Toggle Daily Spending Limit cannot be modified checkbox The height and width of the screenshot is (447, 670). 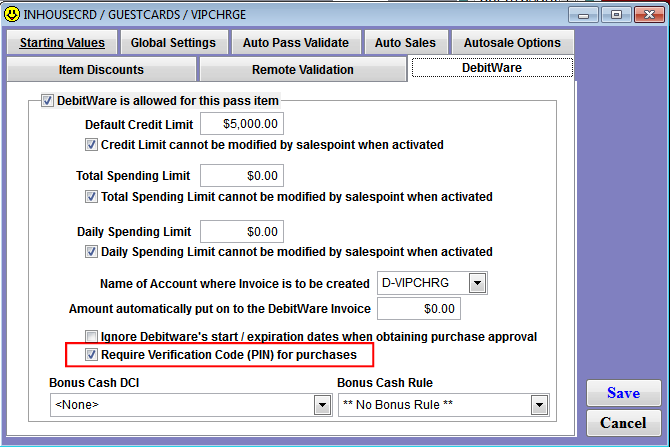click(x=91, y=252)
